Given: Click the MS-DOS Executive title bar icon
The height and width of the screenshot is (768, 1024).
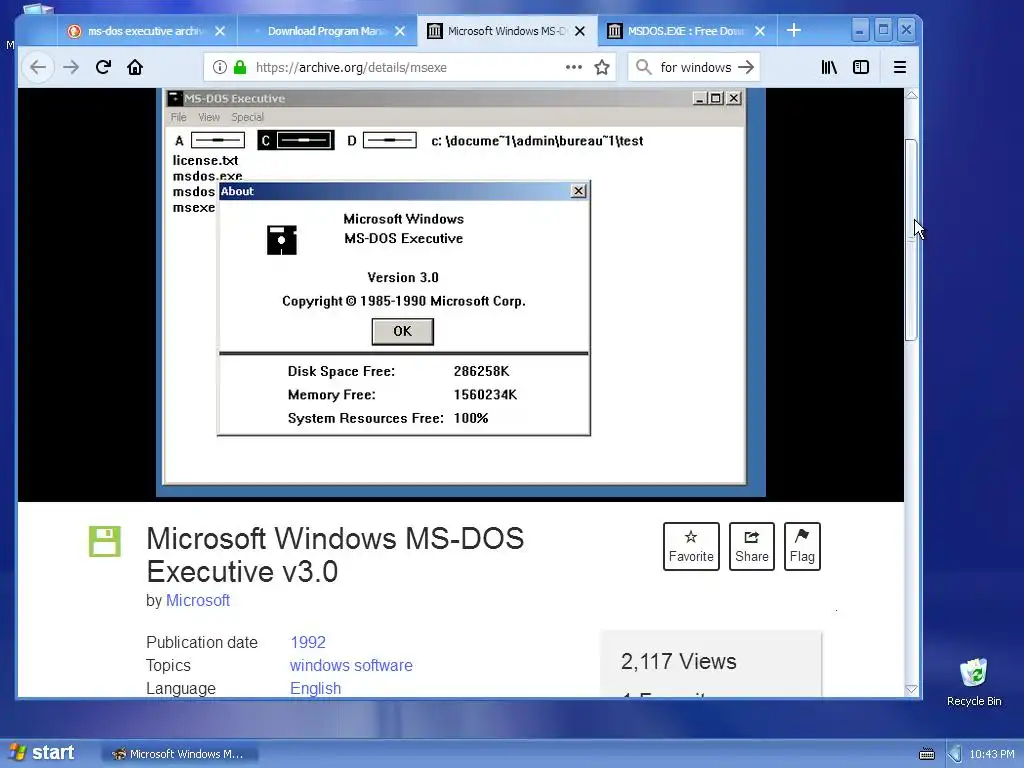Looking at the screenshot, I should coord(174,98).
